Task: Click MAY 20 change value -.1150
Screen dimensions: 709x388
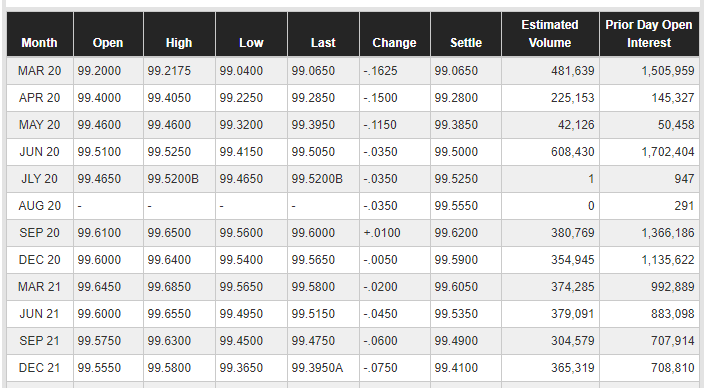Action: (x=380, y=125)
